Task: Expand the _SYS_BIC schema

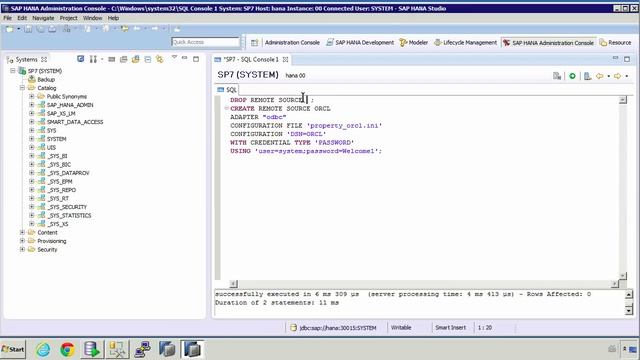Action: click(31, 164)
